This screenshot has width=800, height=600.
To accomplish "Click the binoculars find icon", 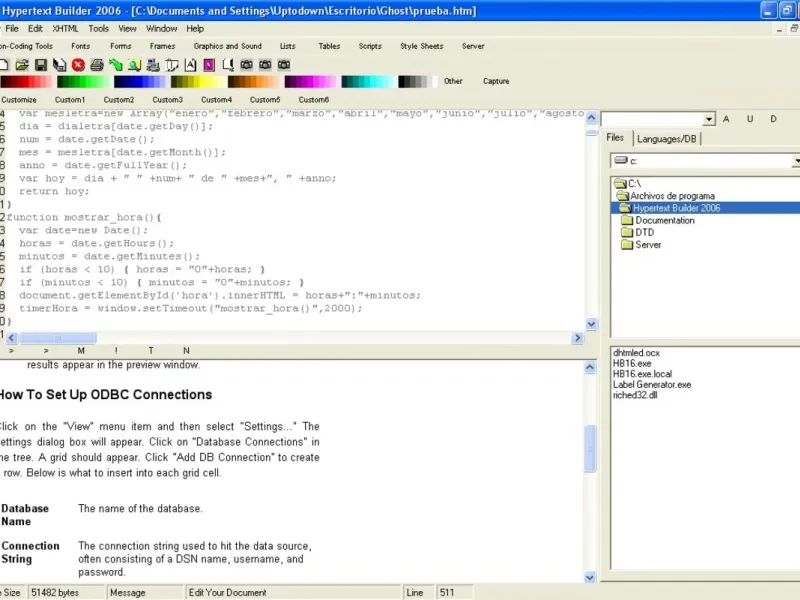I will pos(246,64).
